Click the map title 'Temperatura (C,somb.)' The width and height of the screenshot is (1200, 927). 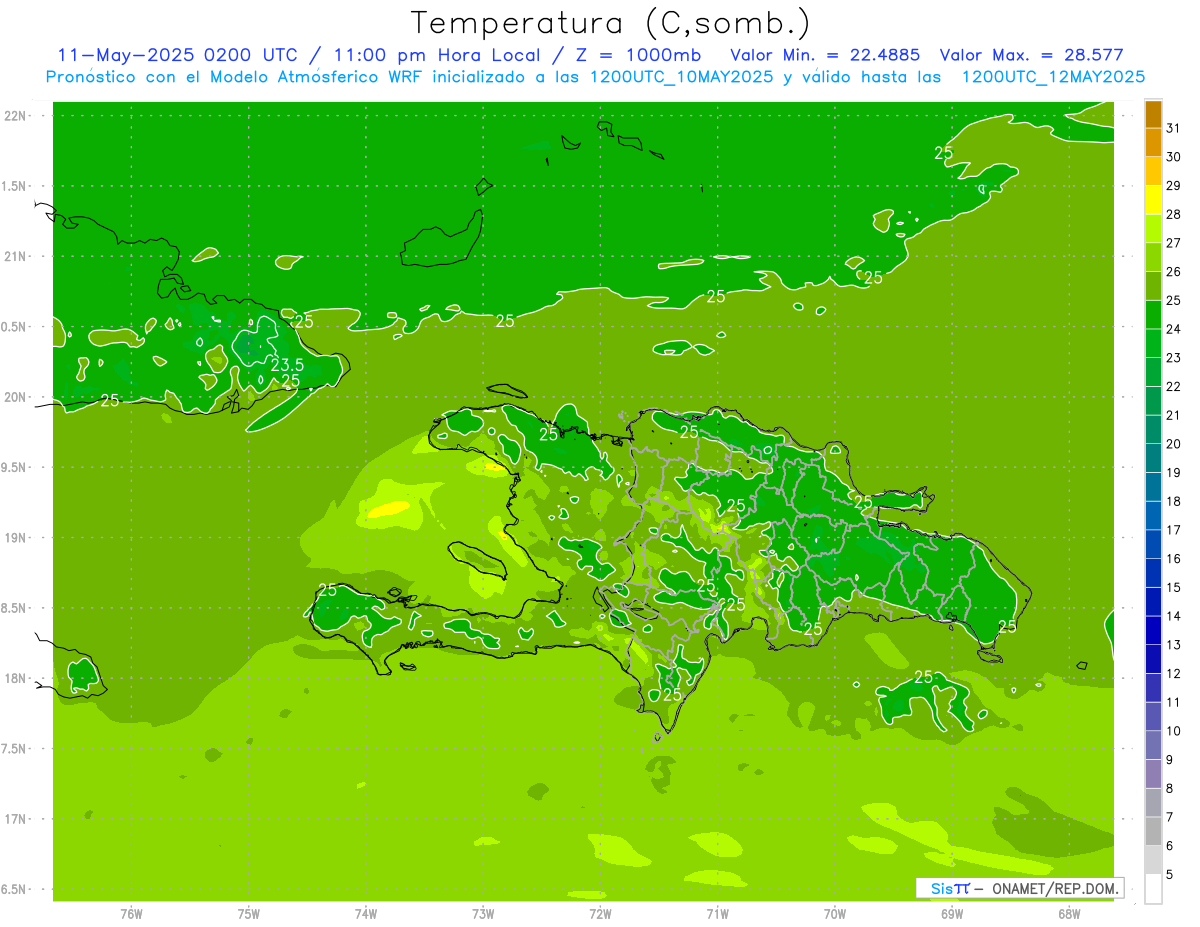coord(610,23)
